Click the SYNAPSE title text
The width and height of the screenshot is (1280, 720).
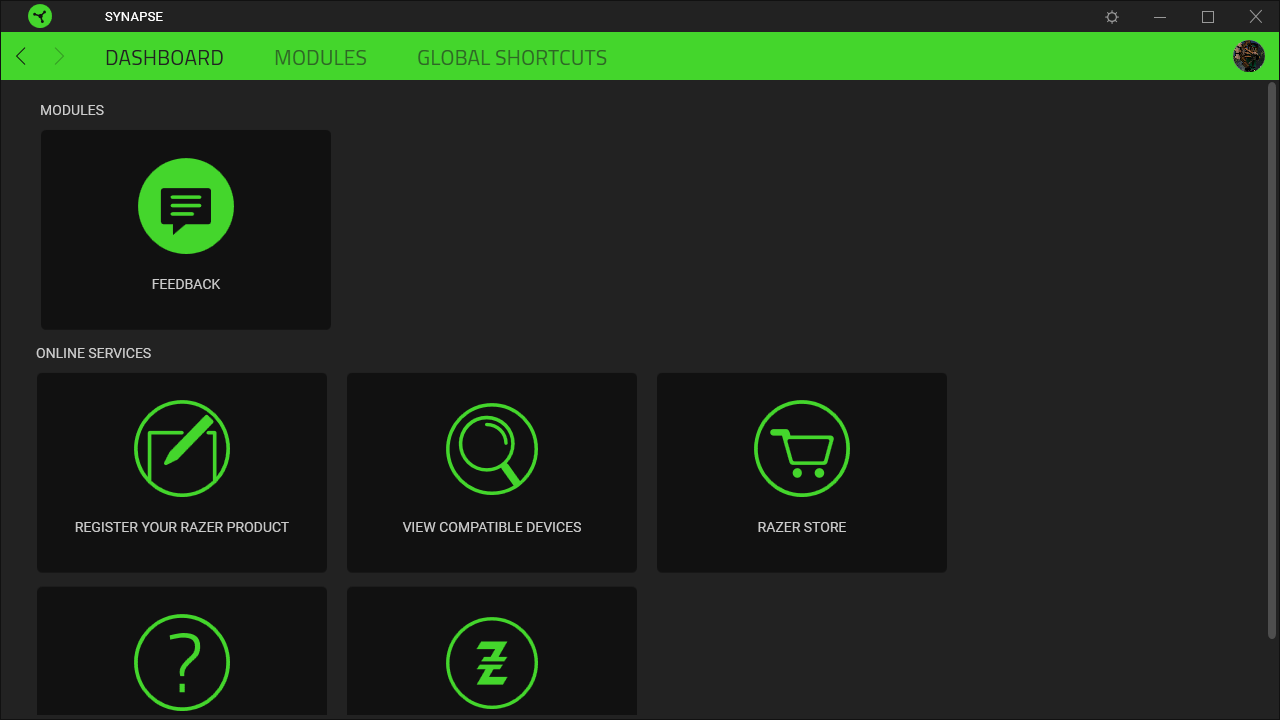point(134,17)
